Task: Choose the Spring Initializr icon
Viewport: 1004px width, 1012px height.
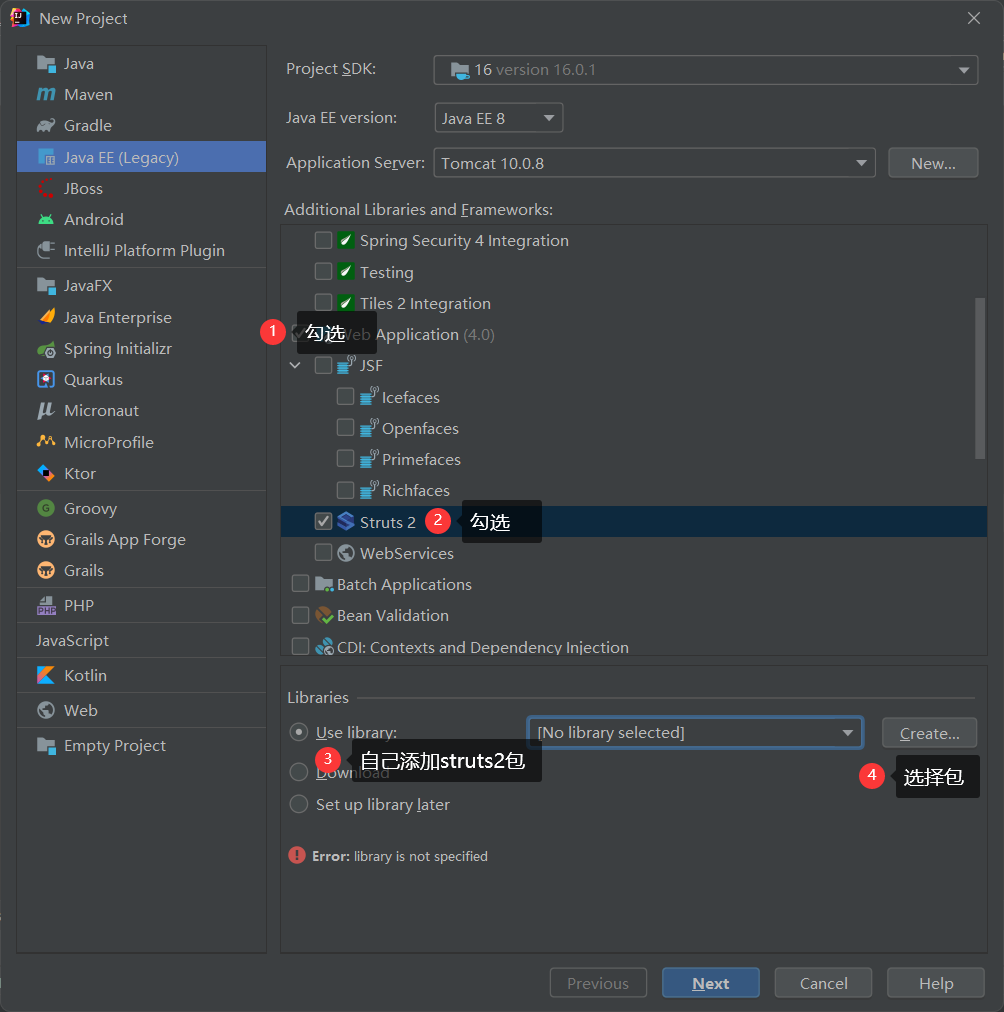Action: pos(46,349)
